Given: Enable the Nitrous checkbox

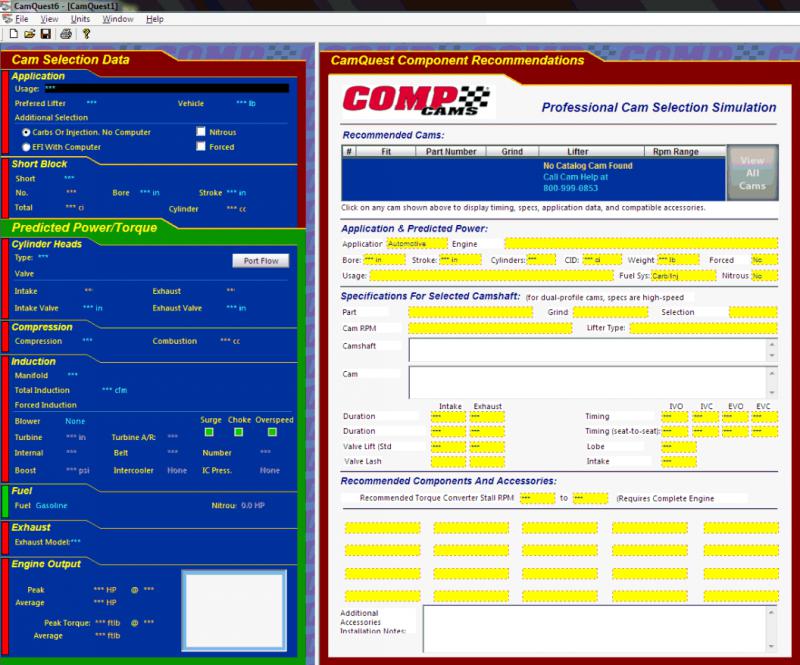Looking at the screenshot, I should click(x=201, y=132).
